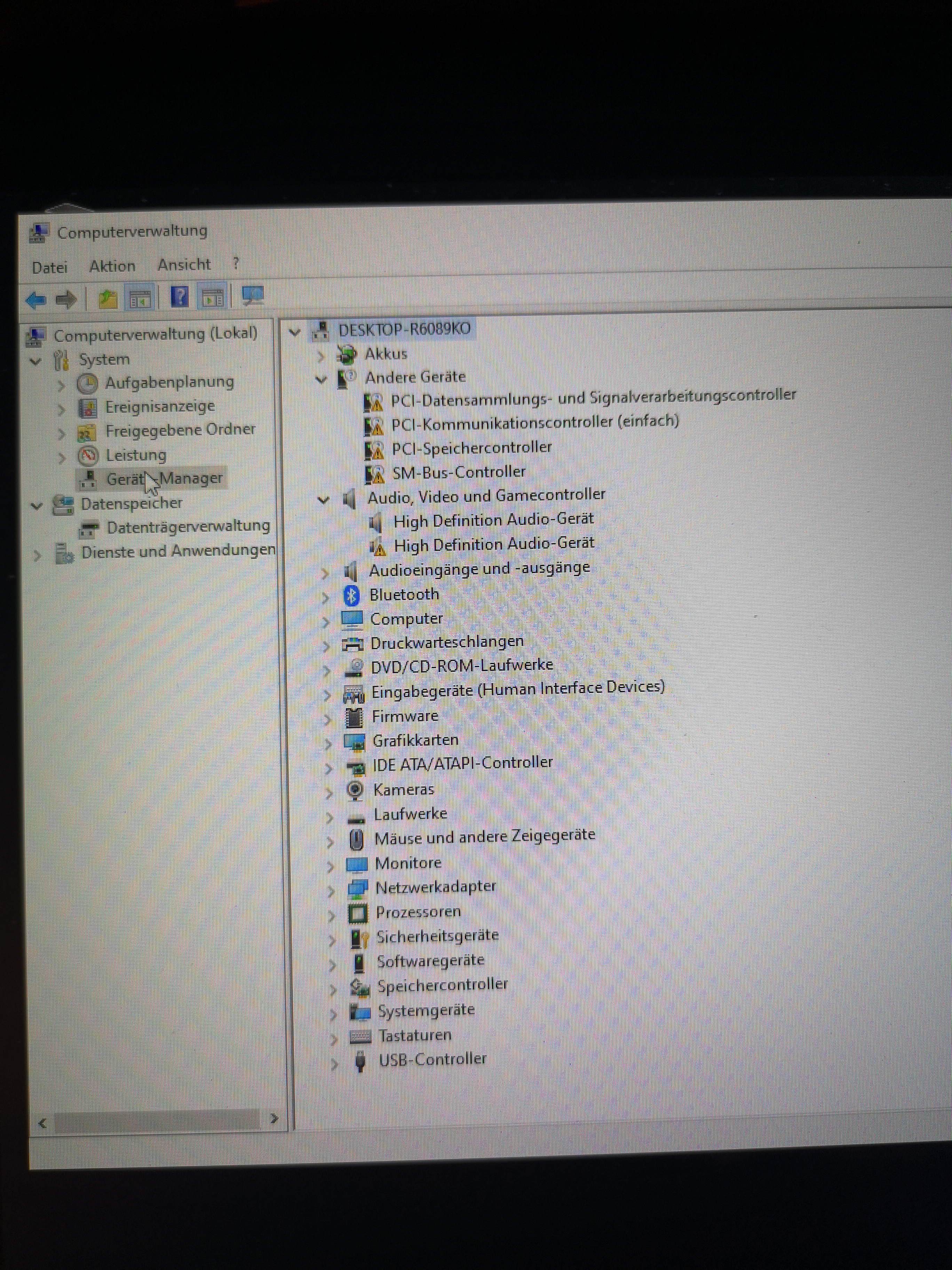
Task: Collapse the DESKTOP-R6089KO root node
Action: [x=294, y=332]
